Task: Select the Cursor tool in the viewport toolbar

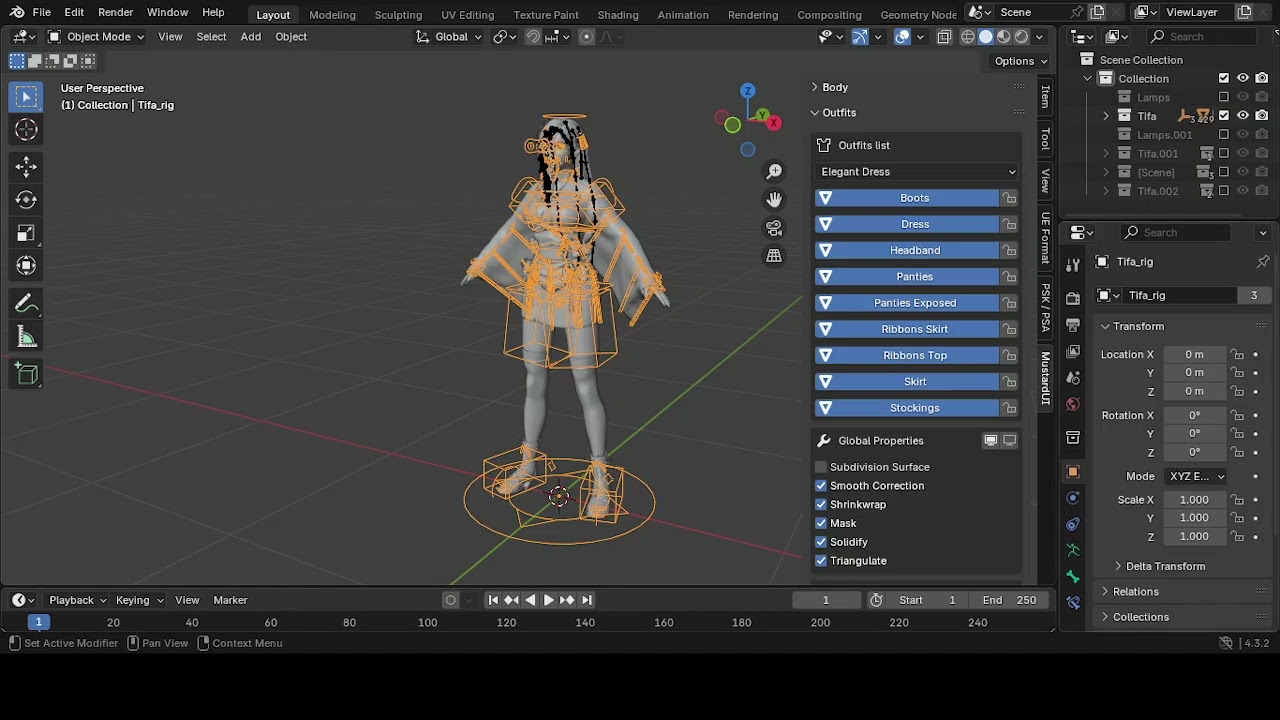Action: coord(27,130)
